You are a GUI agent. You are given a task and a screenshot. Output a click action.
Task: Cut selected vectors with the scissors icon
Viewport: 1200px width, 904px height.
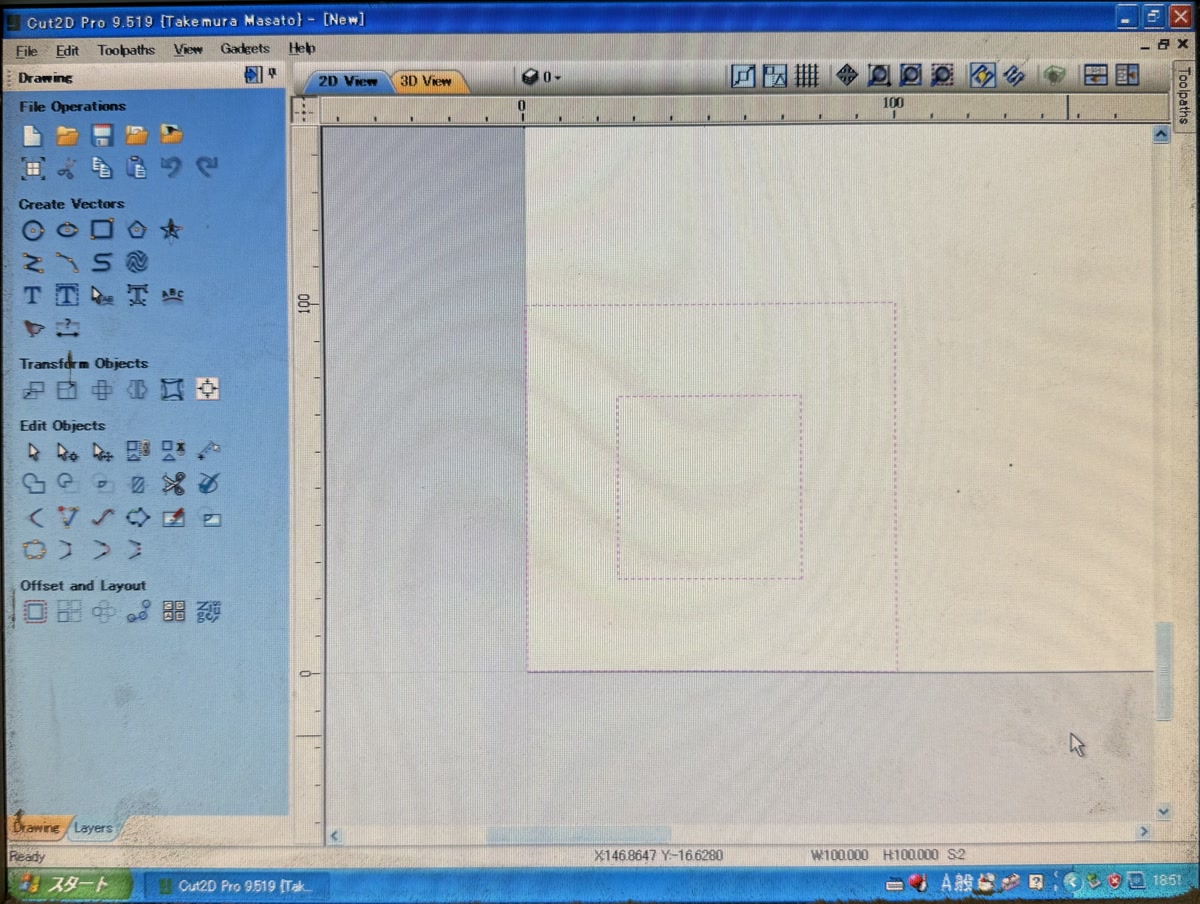67,168
